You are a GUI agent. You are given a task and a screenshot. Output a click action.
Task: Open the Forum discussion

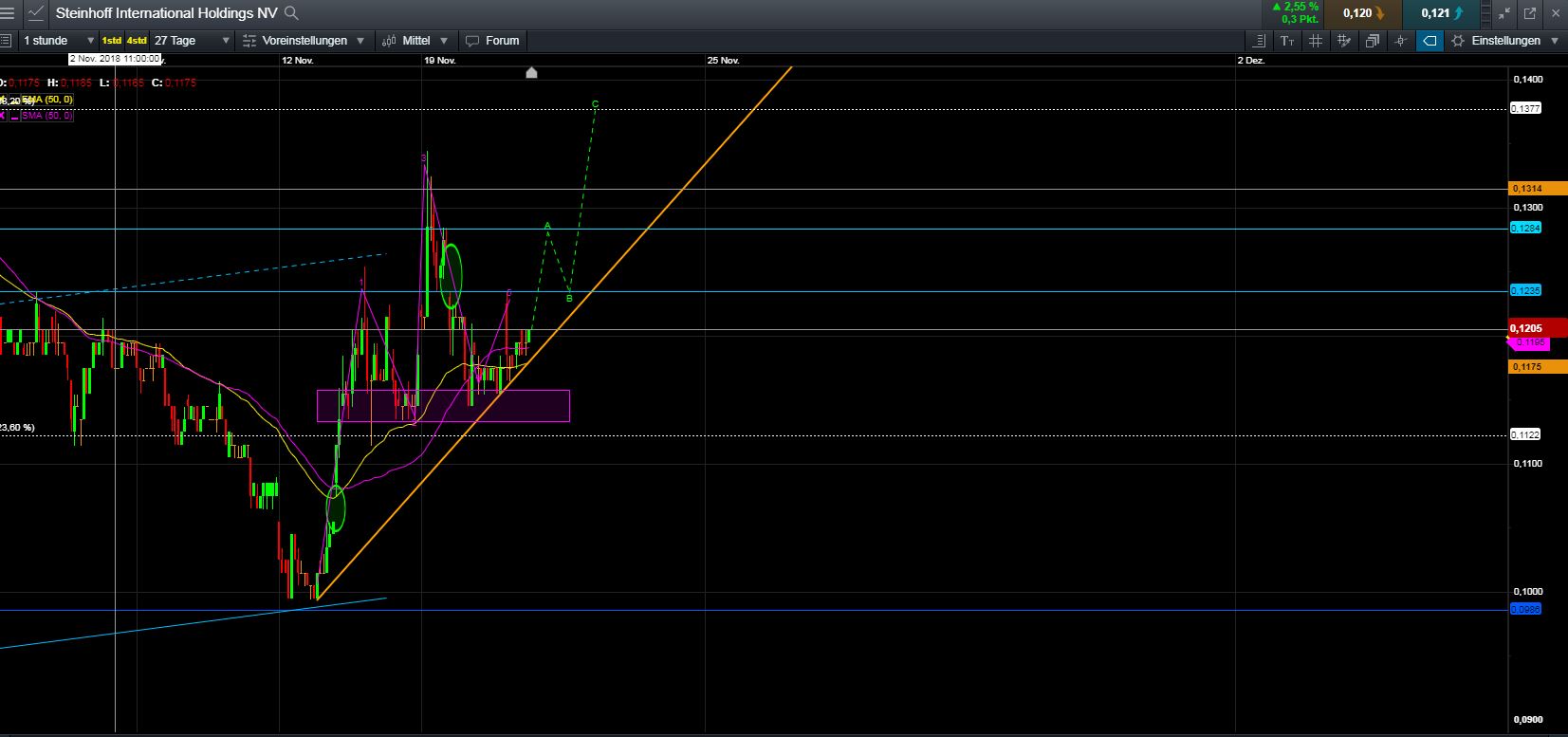(x=492, y=41)
